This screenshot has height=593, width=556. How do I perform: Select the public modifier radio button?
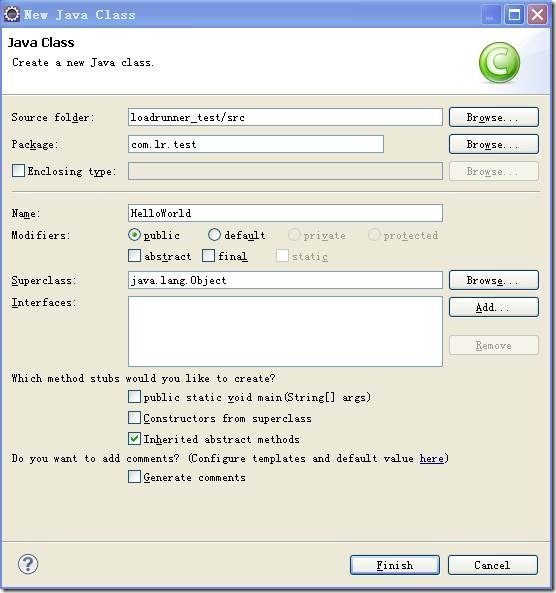(x=134, y=235)
